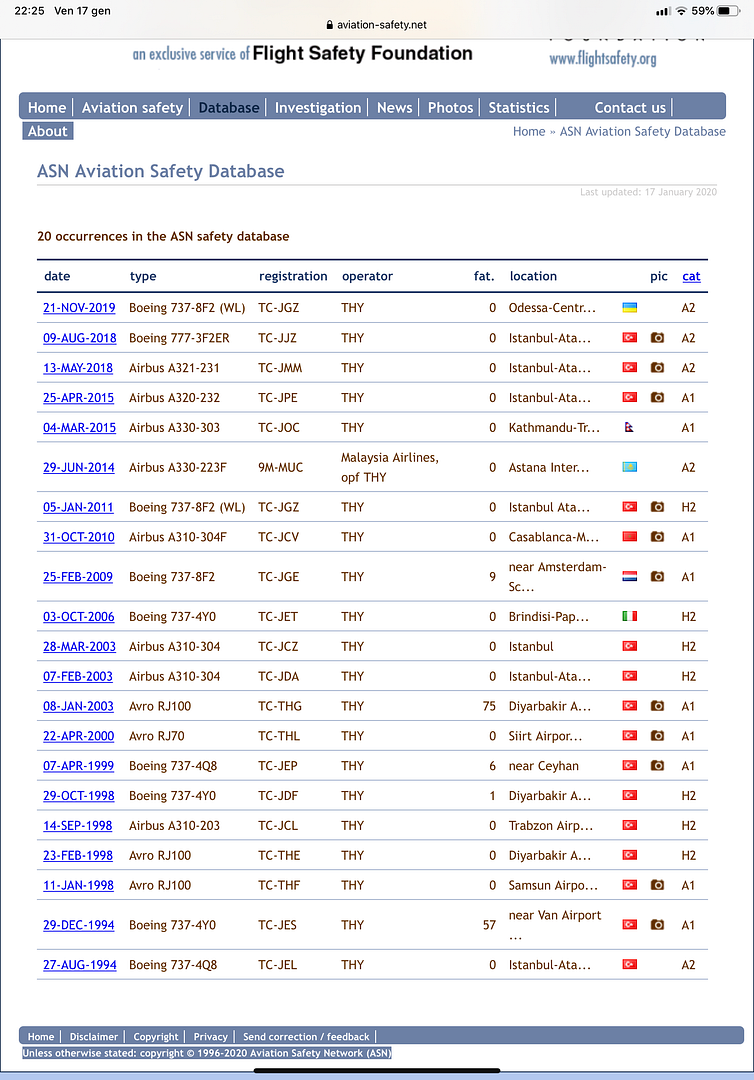Open the Privacy link in the footer
Screen dimensions: 754x1080
[x=211, y=1036]
